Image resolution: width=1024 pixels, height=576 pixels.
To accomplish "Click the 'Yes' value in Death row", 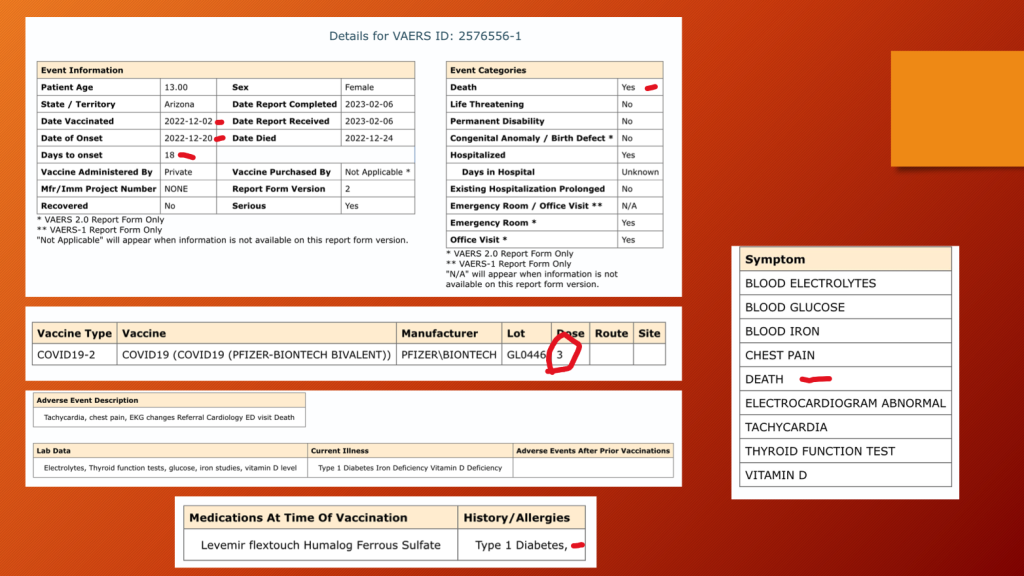I will tap(627, 87).
